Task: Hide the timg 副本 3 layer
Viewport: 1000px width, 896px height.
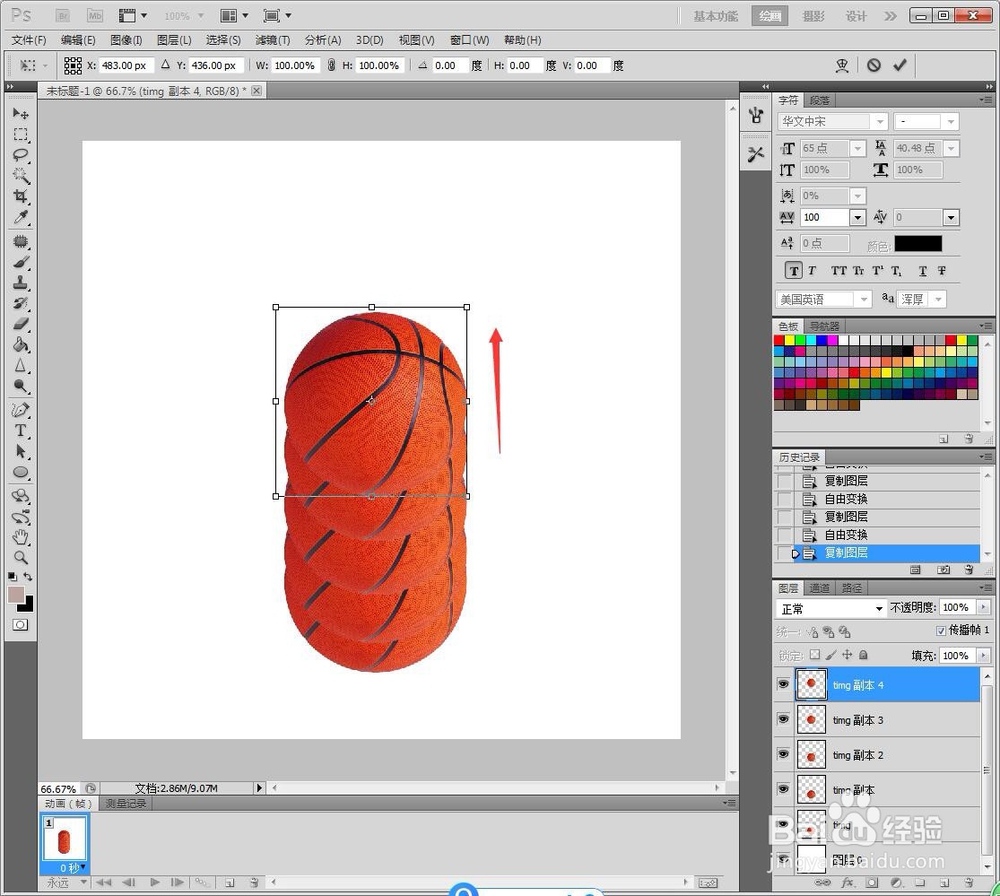Action: tap(783, 719)
